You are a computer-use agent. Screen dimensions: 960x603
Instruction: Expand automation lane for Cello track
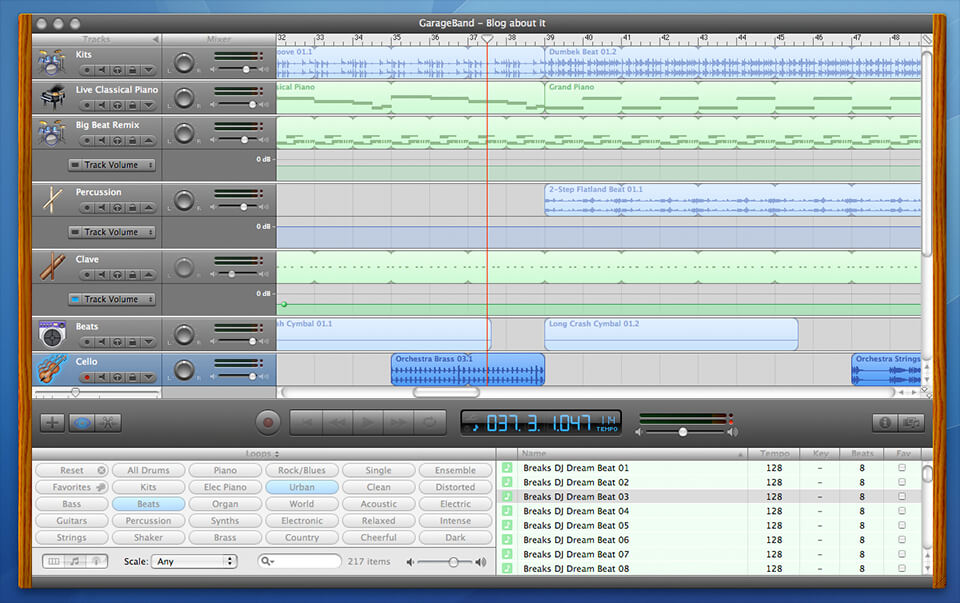148,377
